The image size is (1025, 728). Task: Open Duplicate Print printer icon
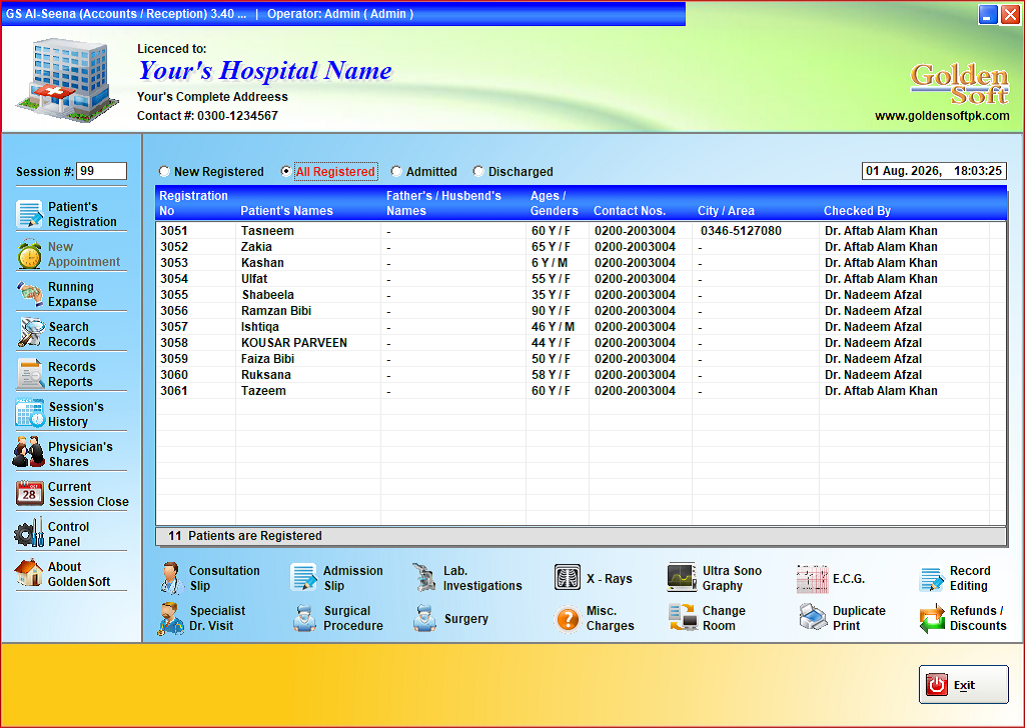(813, 617)
